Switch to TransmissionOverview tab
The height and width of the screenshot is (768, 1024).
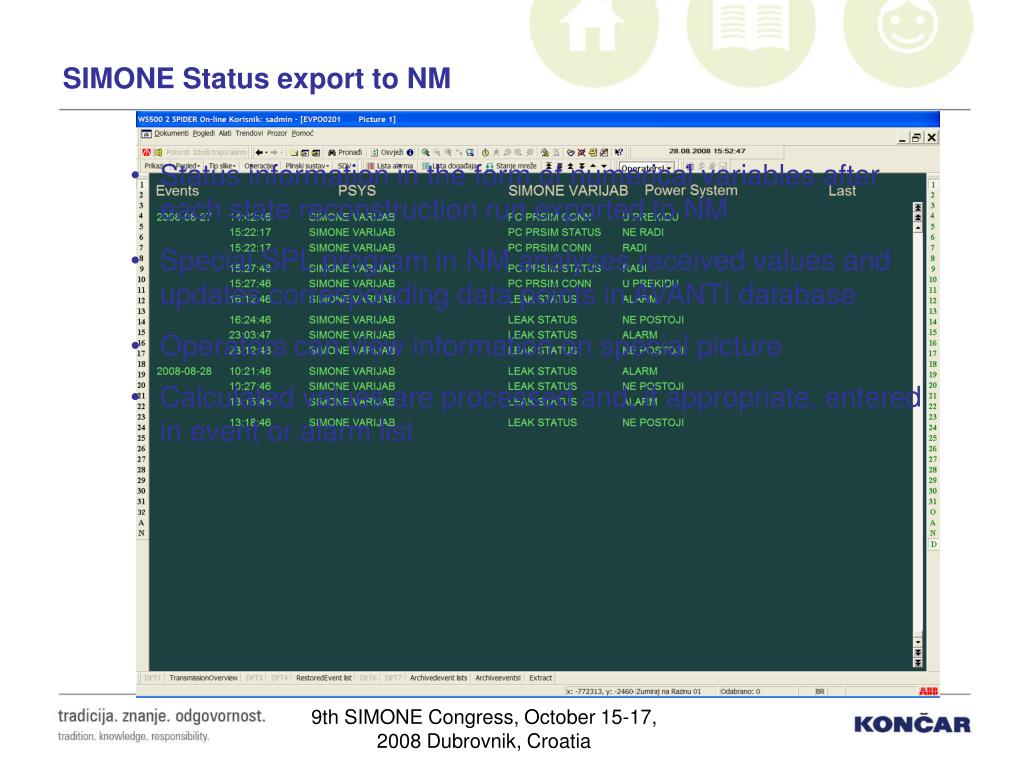click(x=203, y=678)
